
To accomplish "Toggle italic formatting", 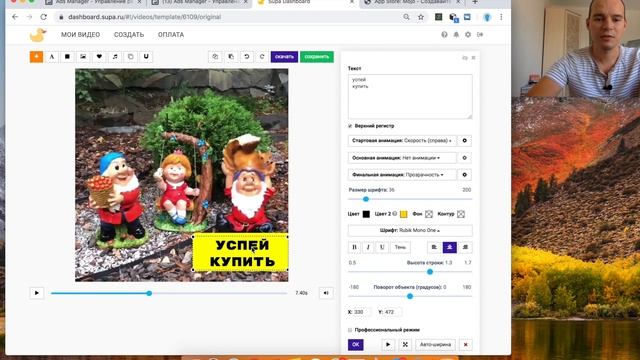I will [368, 247].
